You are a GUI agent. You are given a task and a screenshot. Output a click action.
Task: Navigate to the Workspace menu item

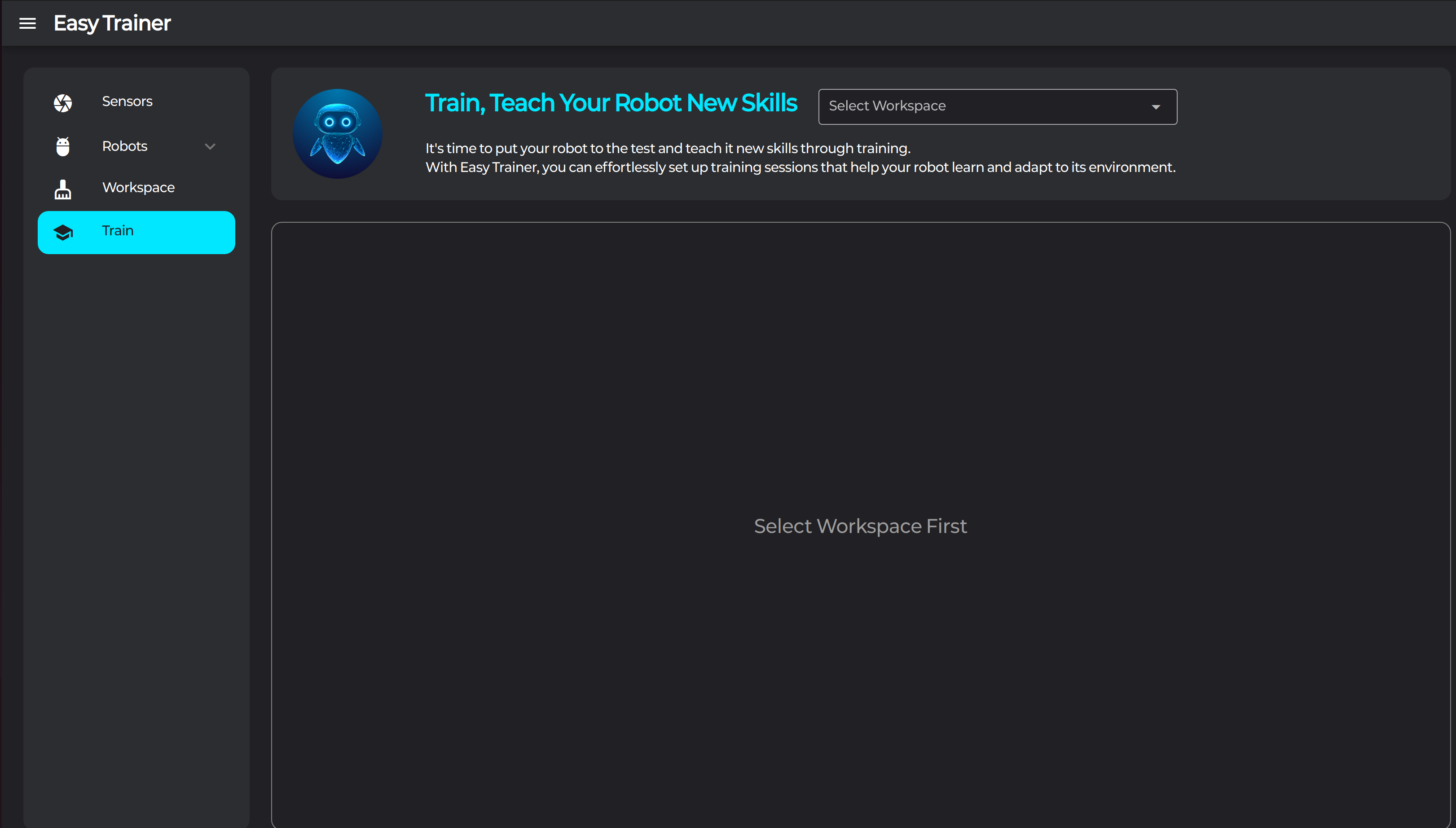138,187
